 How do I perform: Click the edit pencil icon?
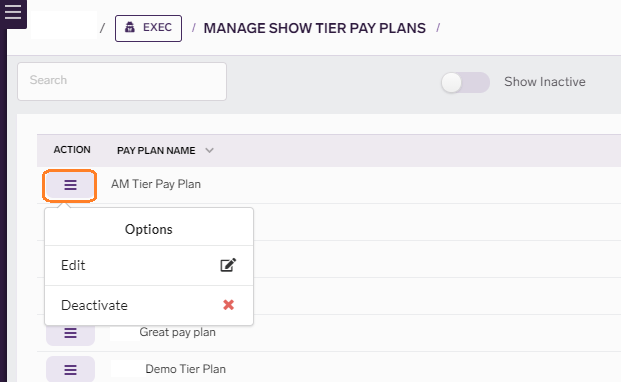click(228, 265)
